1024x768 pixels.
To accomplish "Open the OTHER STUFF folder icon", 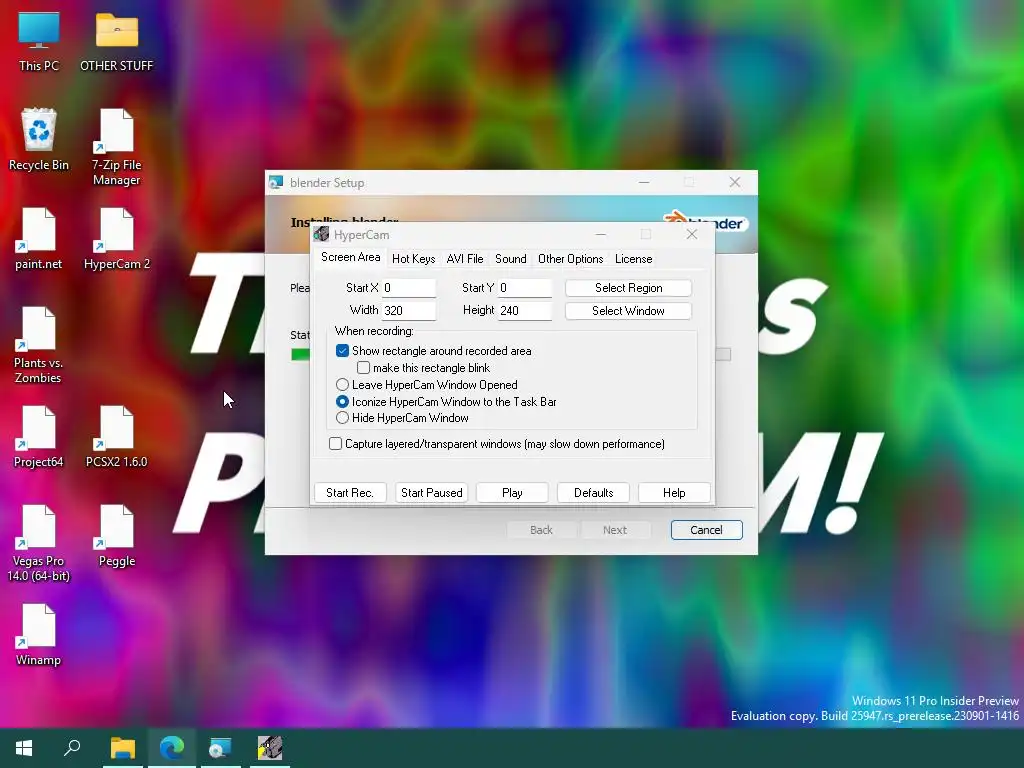I will pyautogui.click(x=116, y=42).
